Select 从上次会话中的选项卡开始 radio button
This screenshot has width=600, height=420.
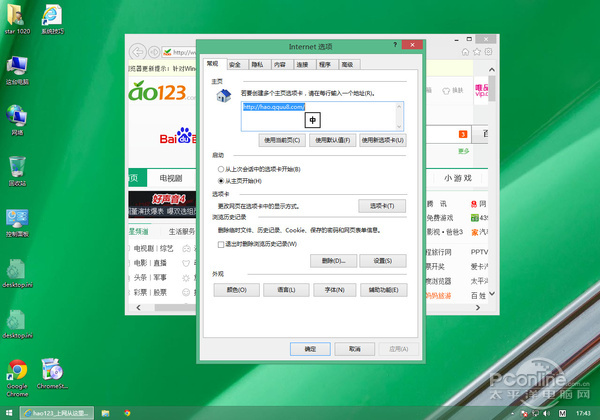220,169
